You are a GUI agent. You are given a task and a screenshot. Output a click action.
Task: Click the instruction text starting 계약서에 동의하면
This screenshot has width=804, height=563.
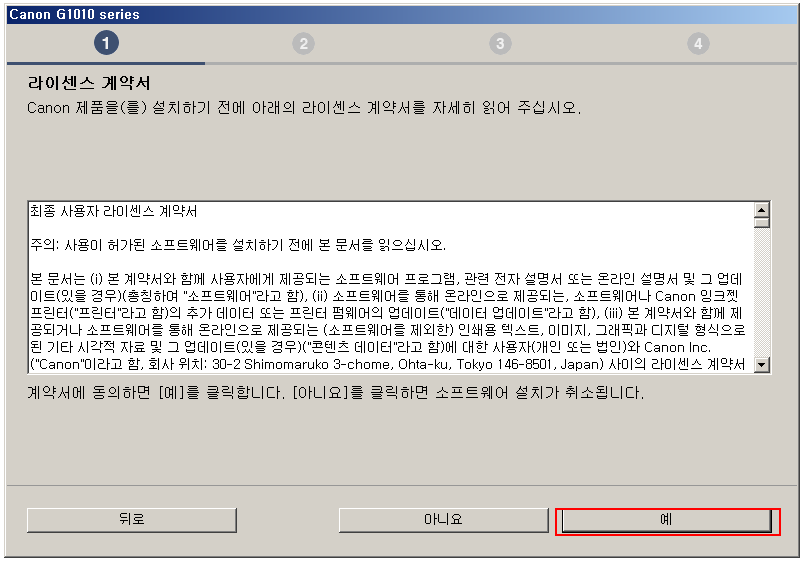(x=335, y=393)
